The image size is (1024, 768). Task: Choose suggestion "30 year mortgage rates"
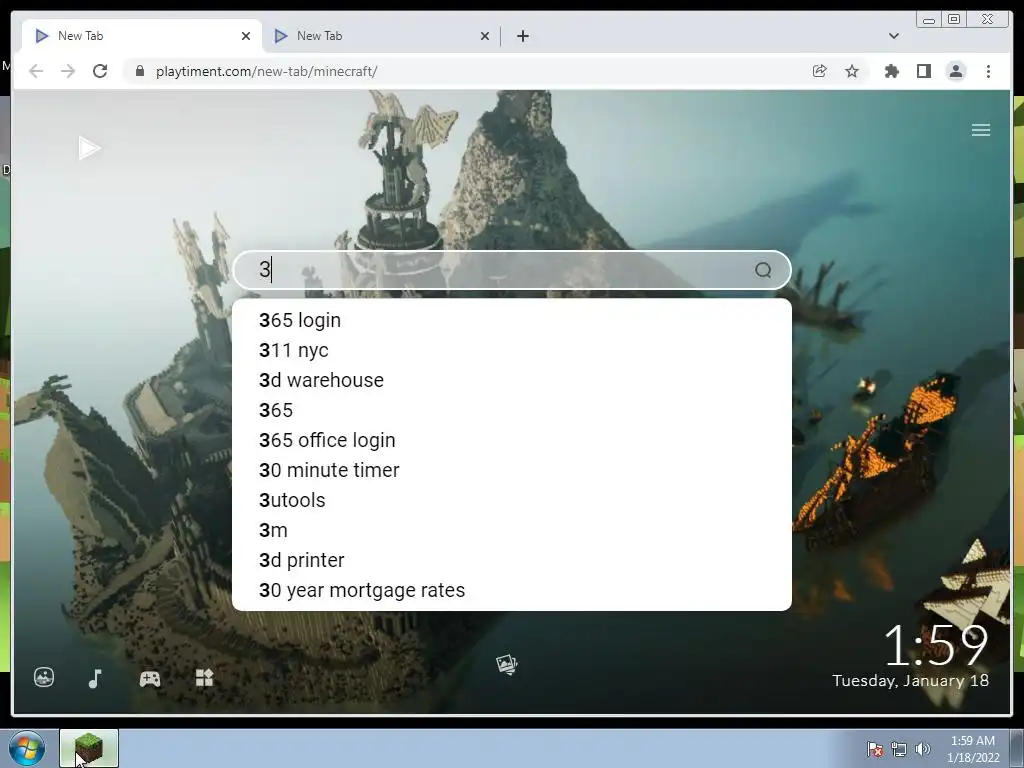coord(511,590)
